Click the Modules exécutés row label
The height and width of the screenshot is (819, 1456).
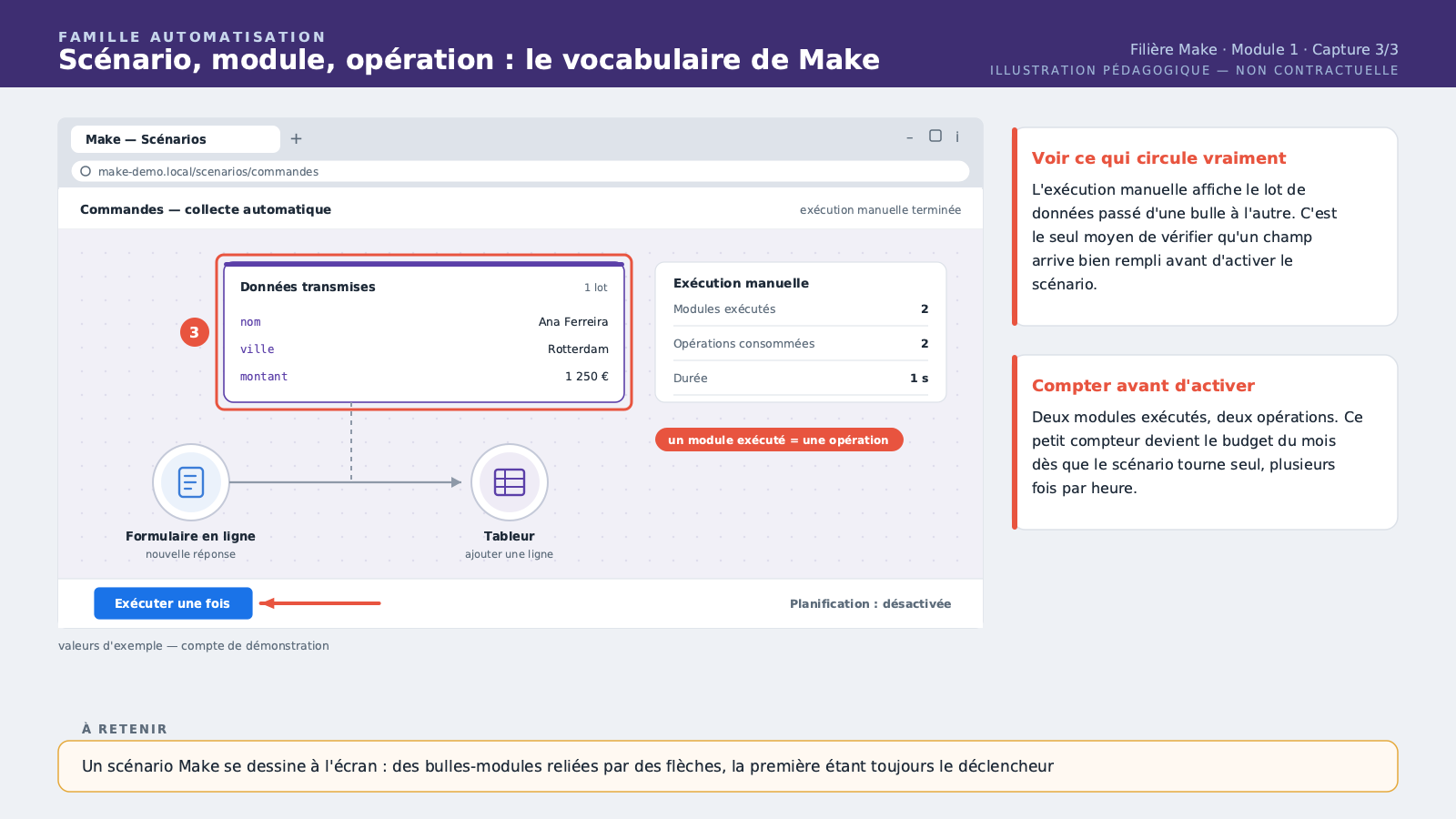(724, 309)
